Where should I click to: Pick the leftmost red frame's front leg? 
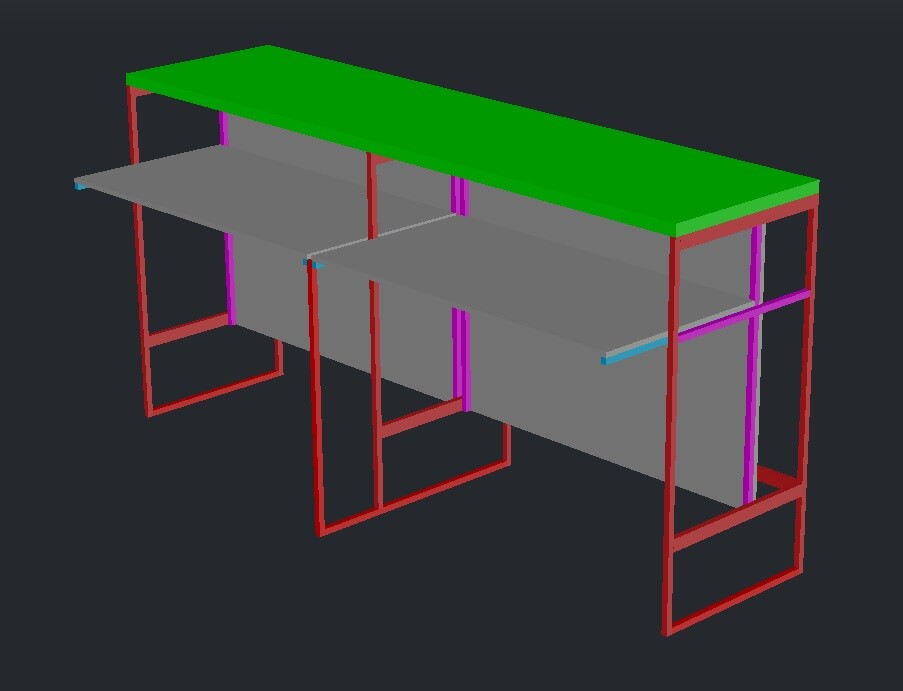(x=141, y=300)
